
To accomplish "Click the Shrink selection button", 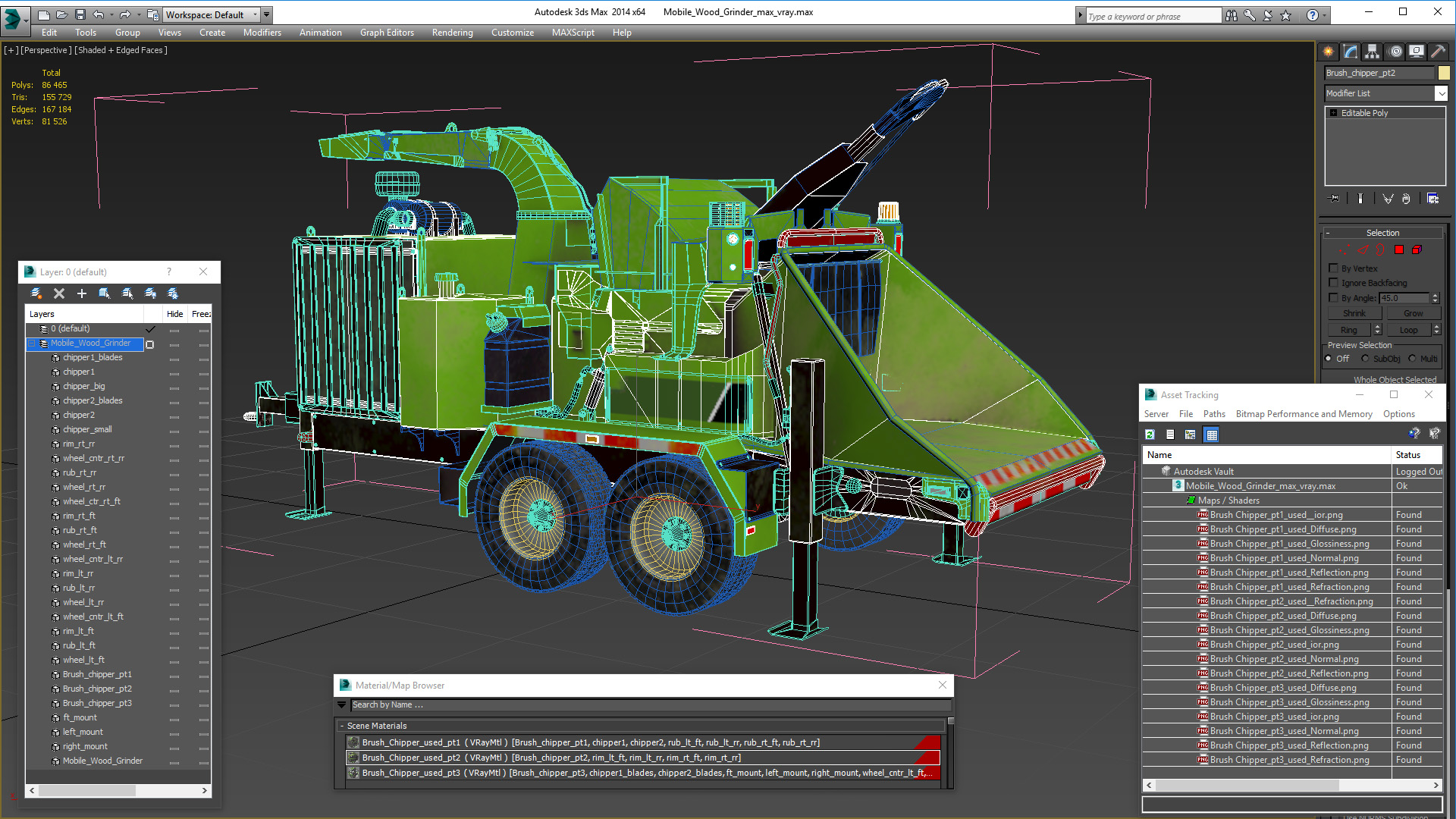I will pos(1354,313).
